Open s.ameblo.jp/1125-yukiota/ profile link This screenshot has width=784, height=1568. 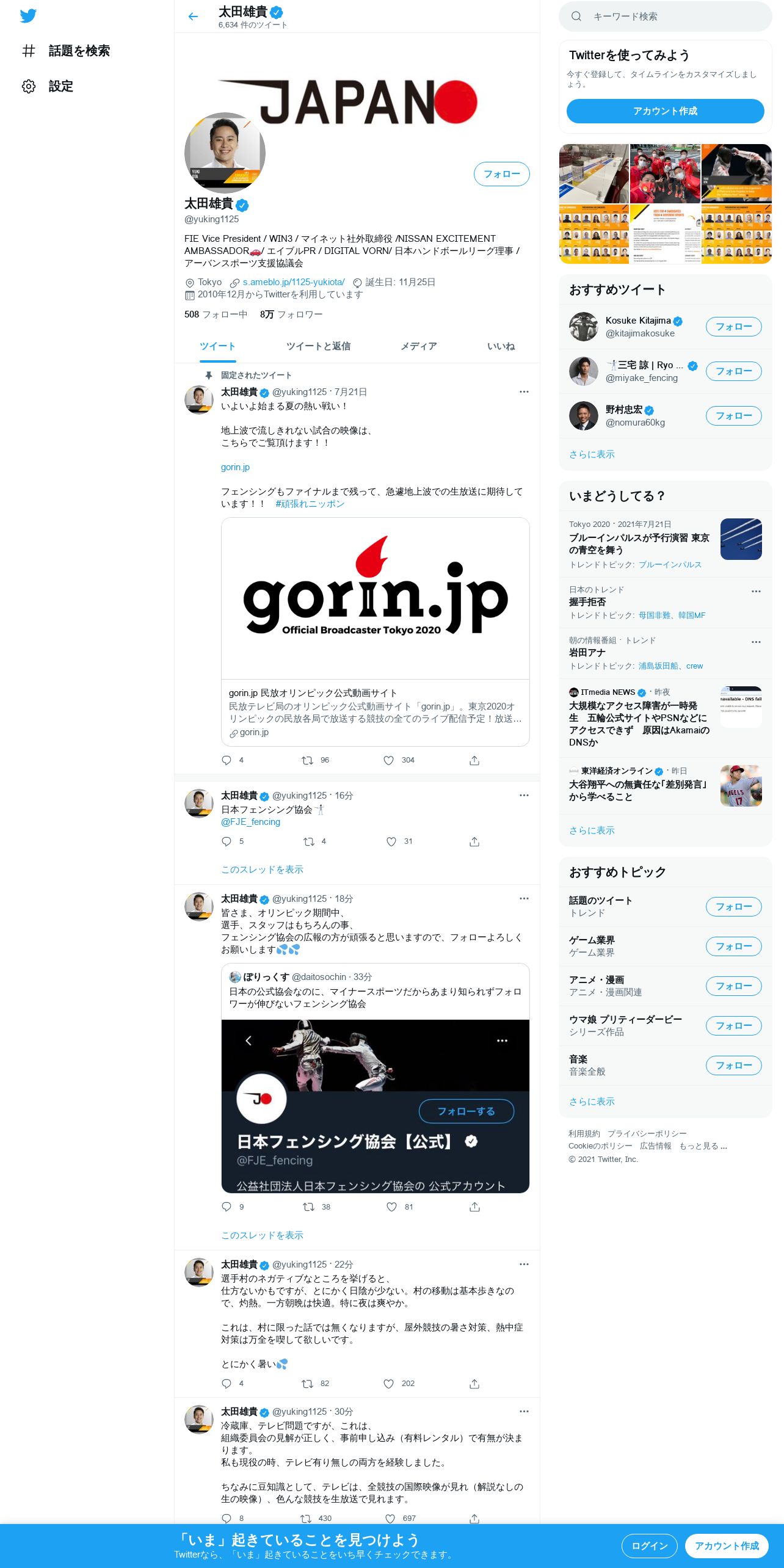[x=294, y=282]
